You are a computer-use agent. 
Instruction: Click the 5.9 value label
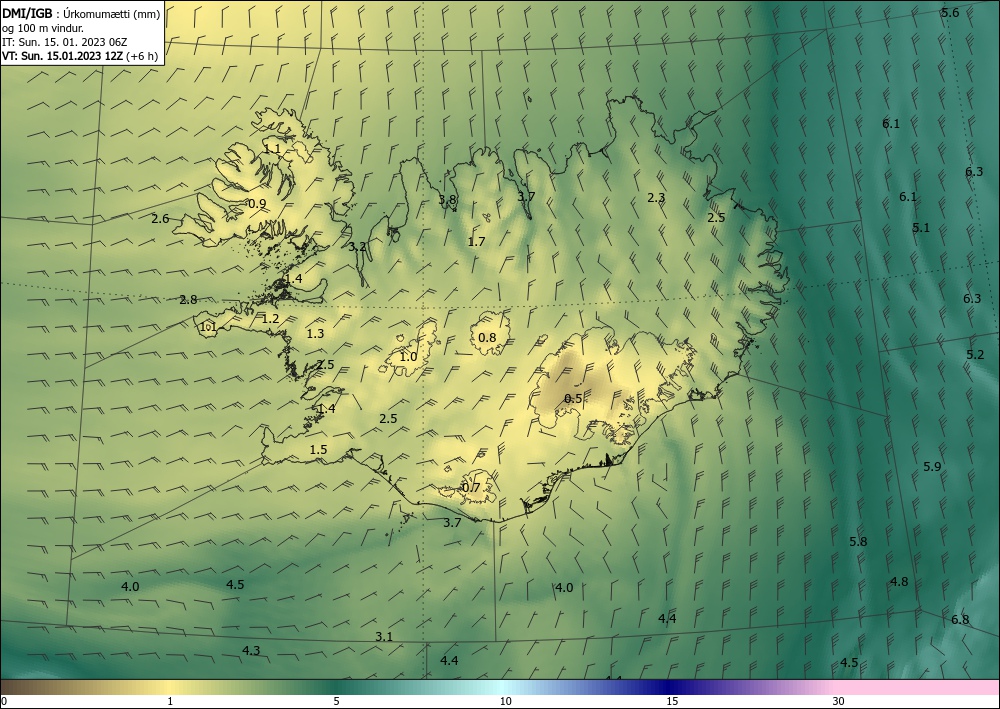coord(932,467)
